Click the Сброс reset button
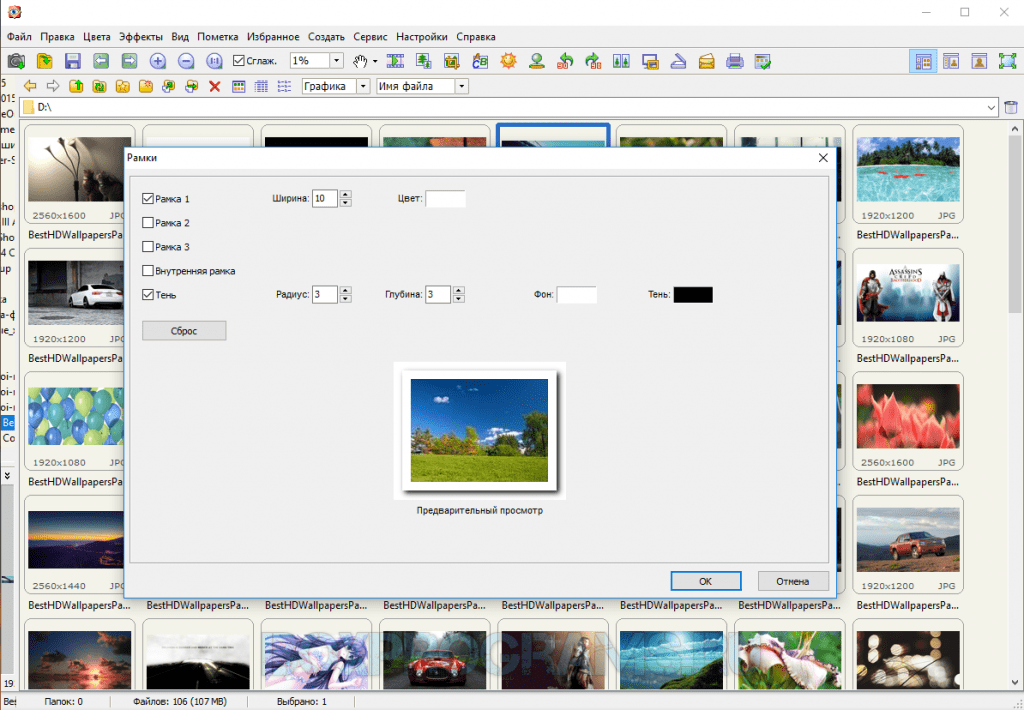 tap(184, 331)
